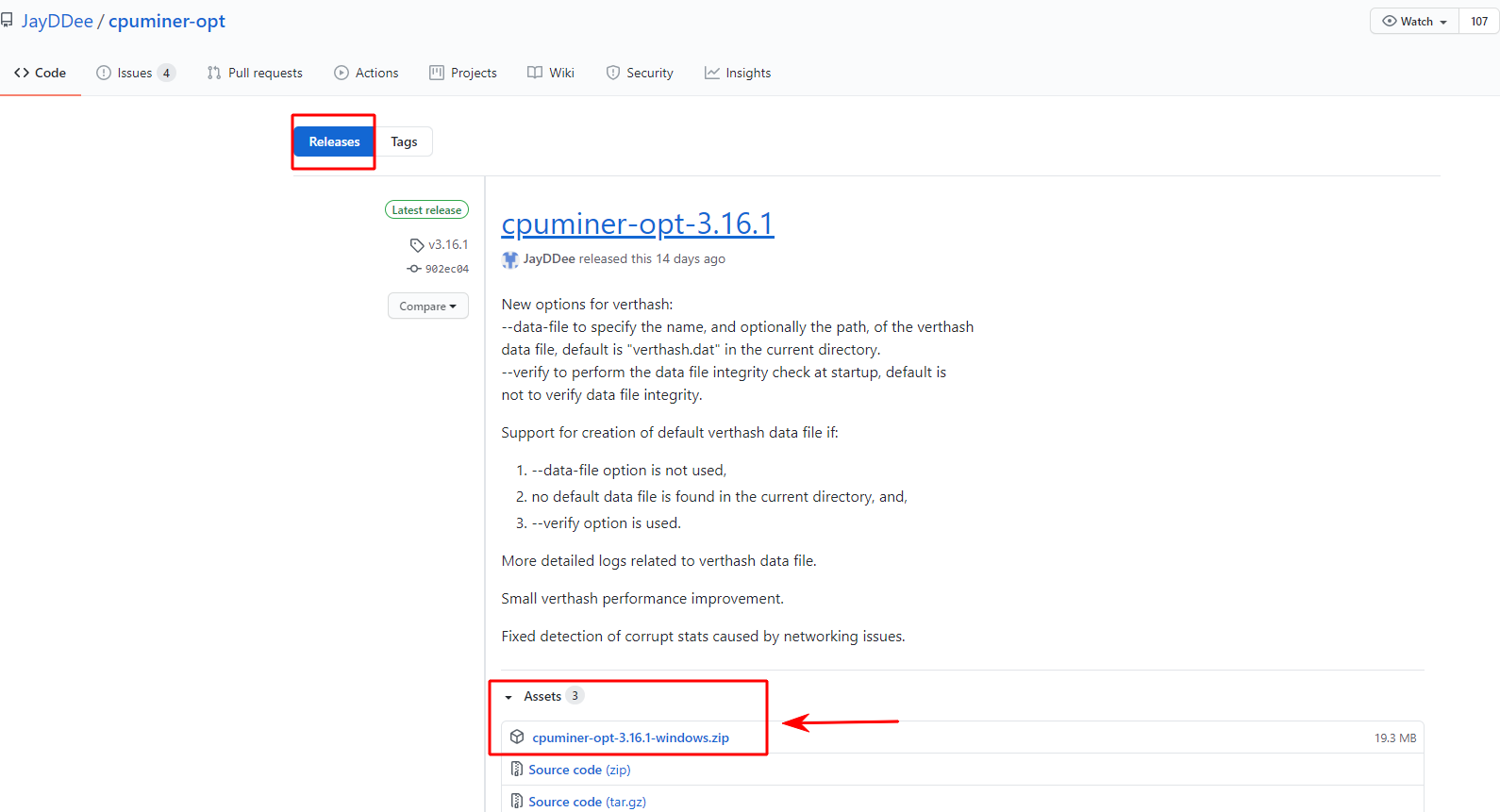Click JayDDee's avatar image
1500x812 pixels.
coord(510,259)
